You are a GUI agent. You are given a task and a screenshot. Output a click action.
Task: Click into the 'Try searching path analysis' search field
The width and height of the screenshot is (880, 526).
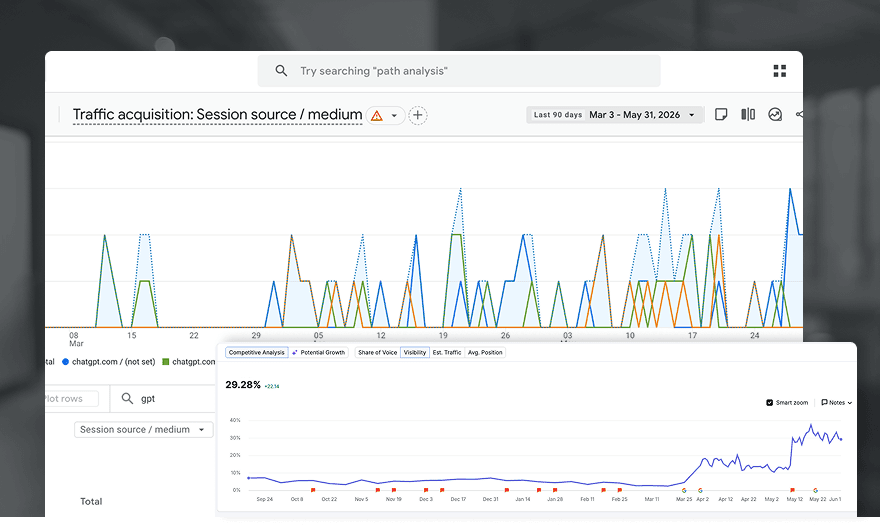point(459,71)
